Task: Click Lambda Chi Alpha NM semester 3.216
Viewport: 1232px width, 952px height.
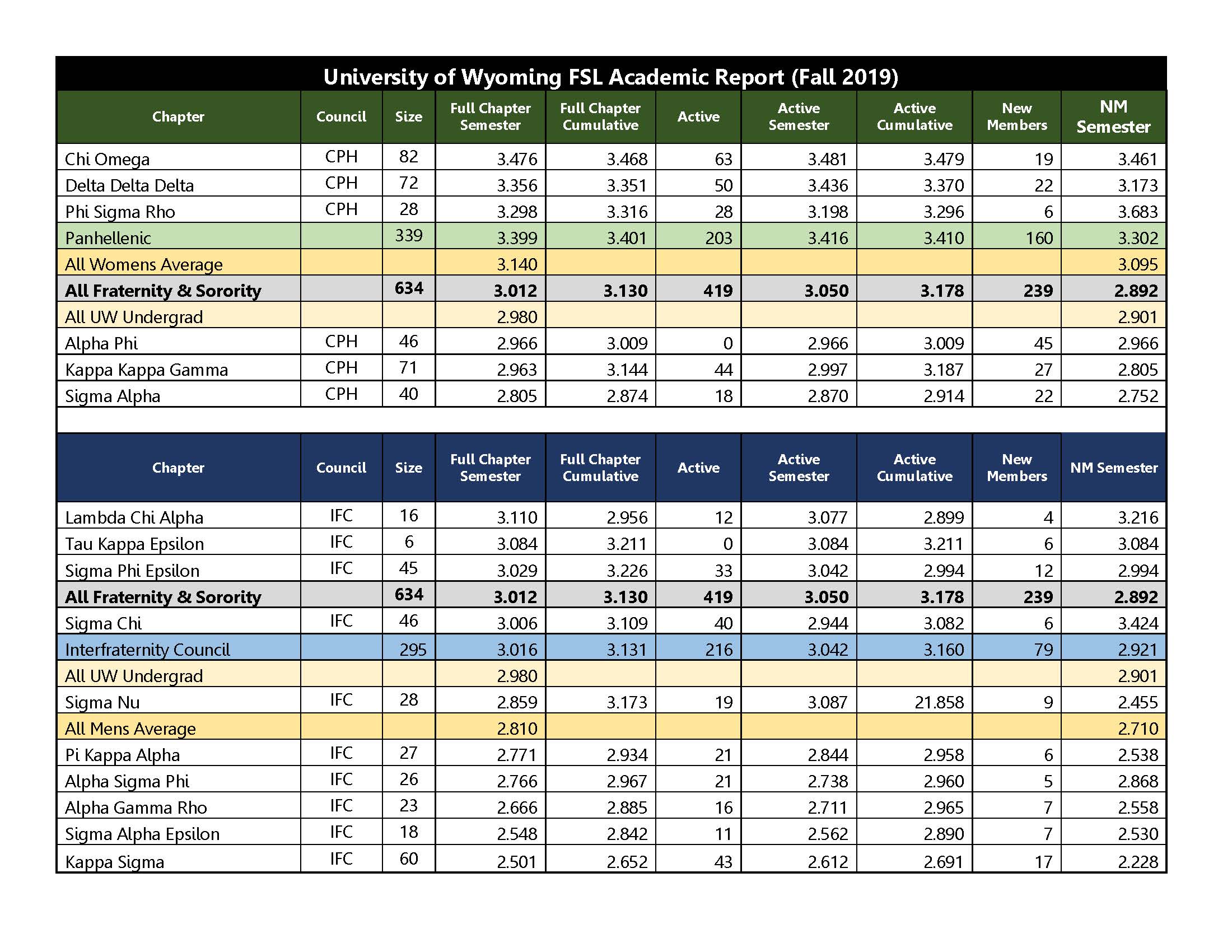Action: [x=1137, y=517]
